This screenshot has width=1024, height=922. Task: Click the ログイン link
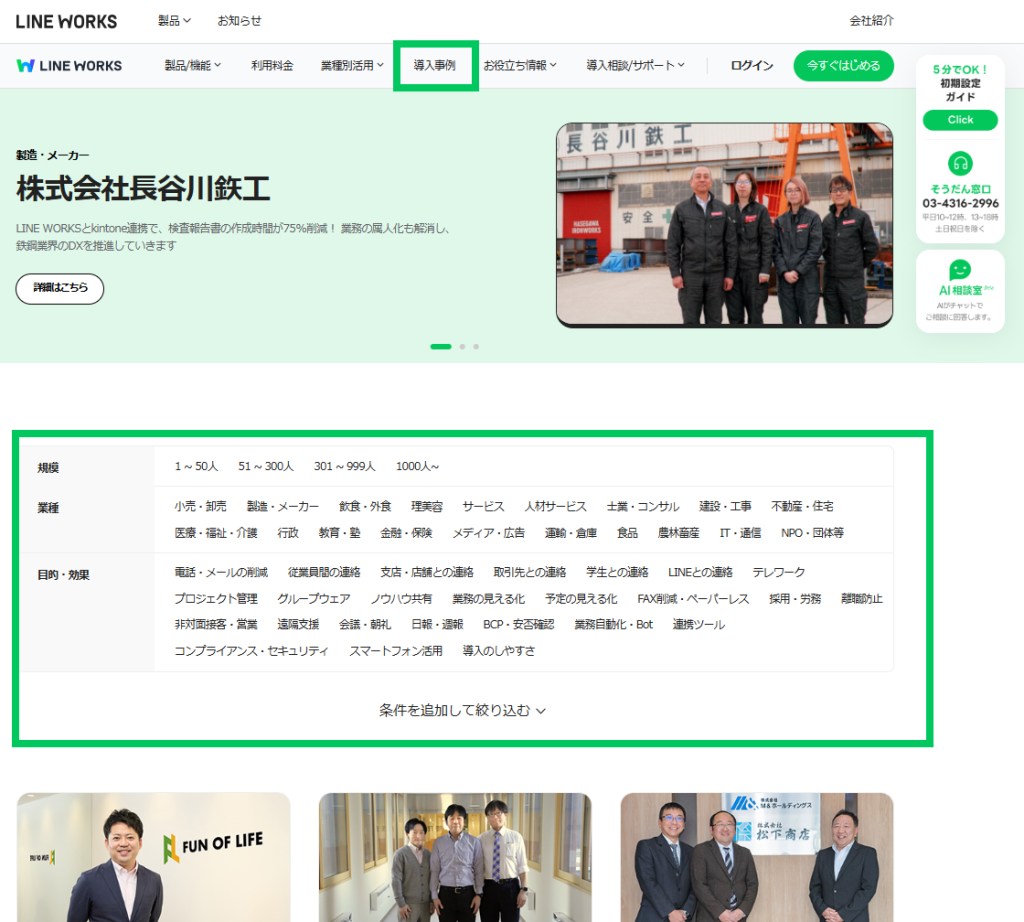751,66
